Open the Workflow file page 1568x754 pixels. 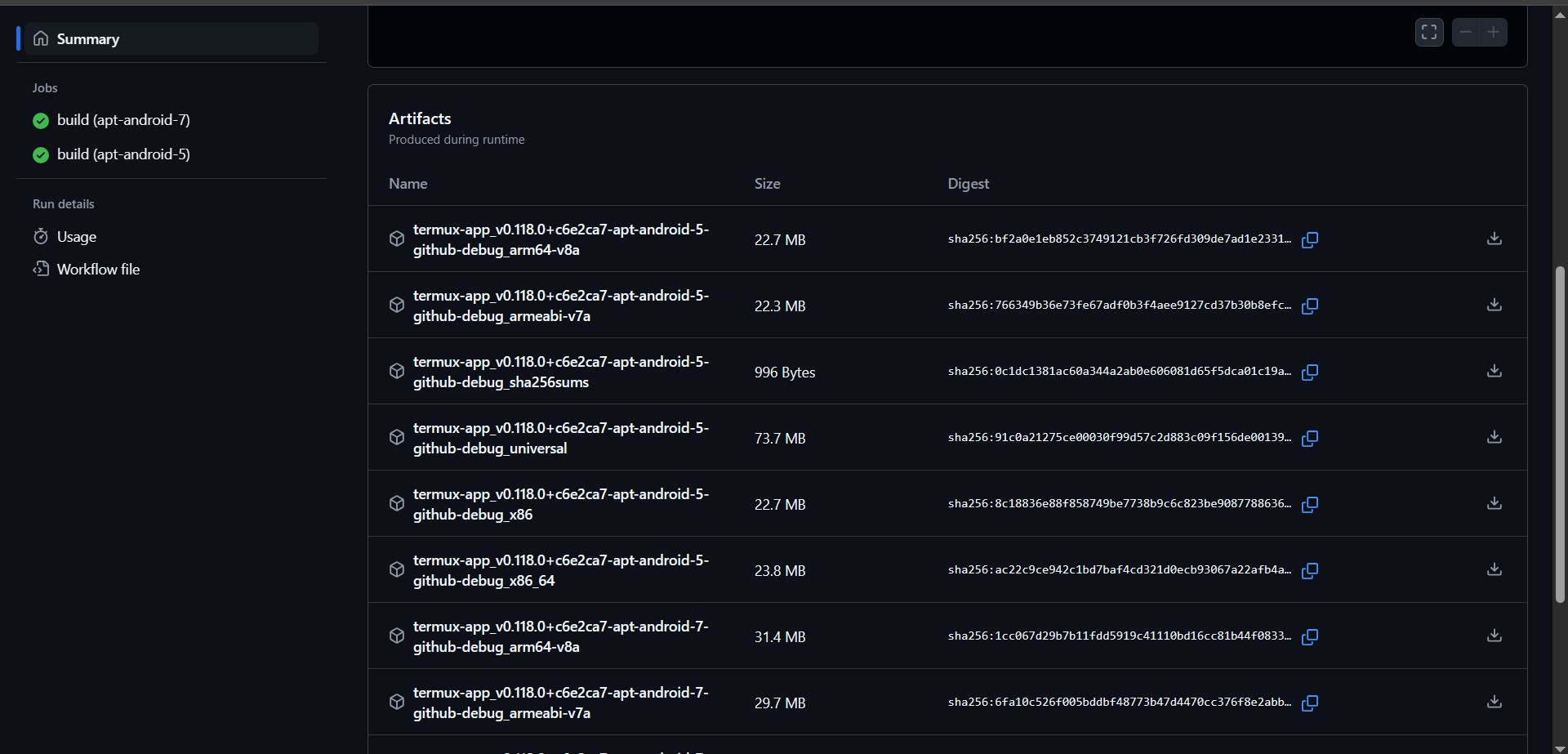click(x=98, y=270)
